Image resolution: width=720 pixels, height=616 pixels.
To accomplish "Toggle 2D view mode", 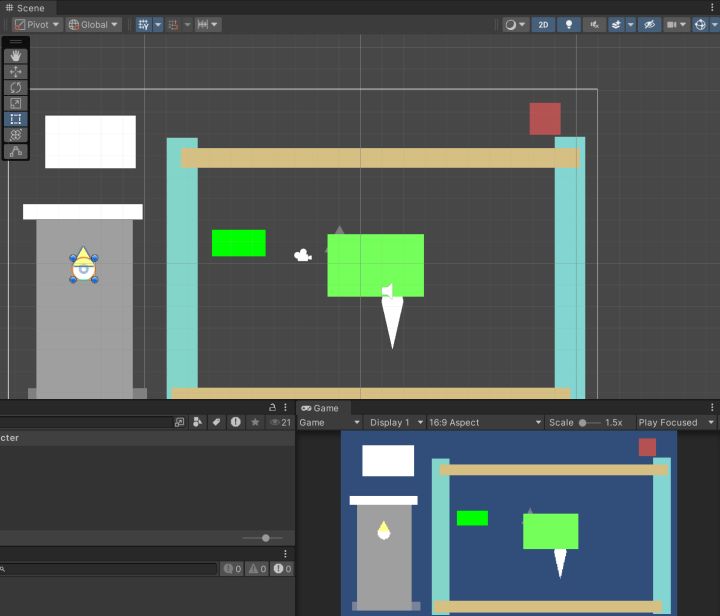I will tap(543, 25).
